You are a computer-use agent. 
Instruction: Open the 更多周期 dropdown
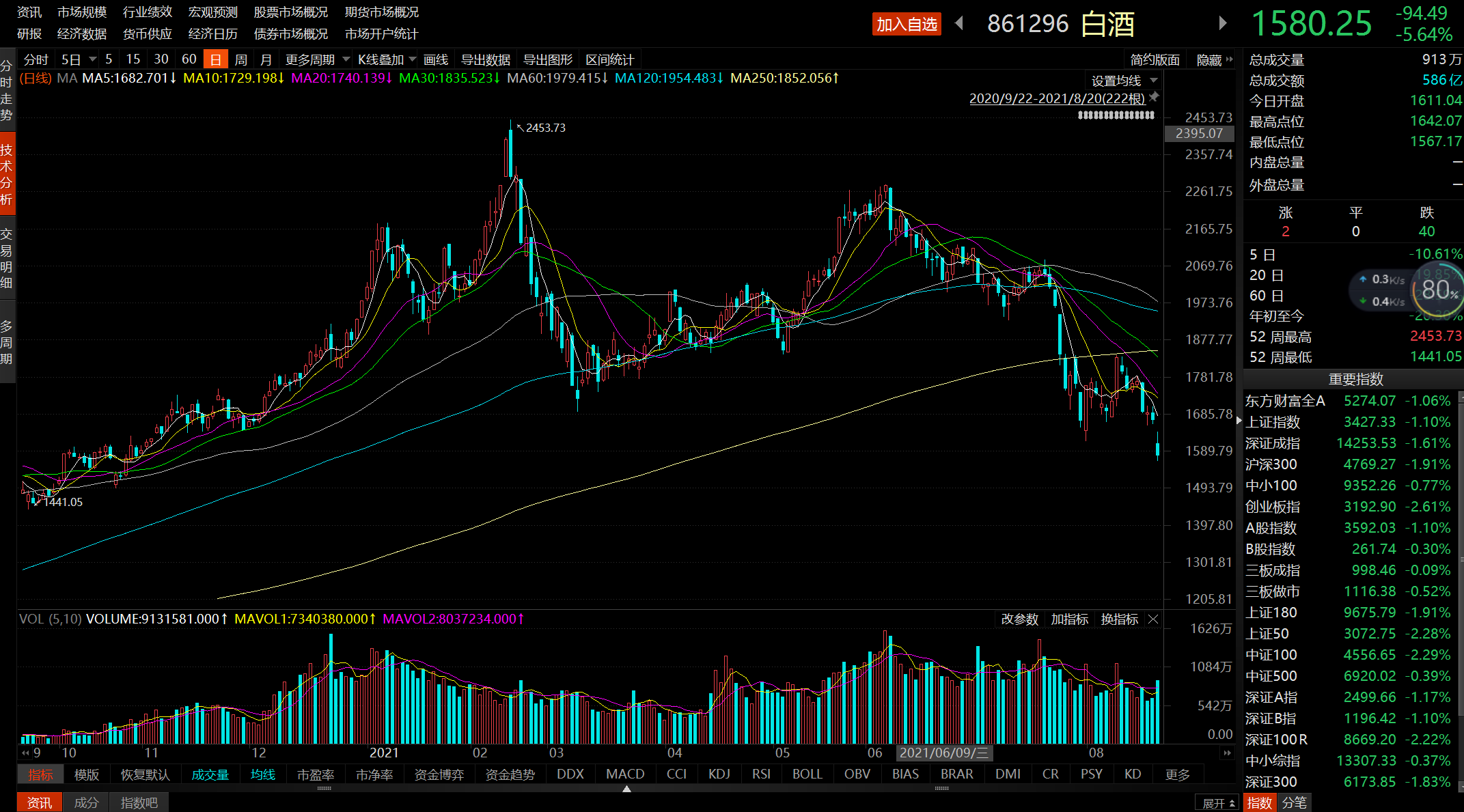pos(311,59)
